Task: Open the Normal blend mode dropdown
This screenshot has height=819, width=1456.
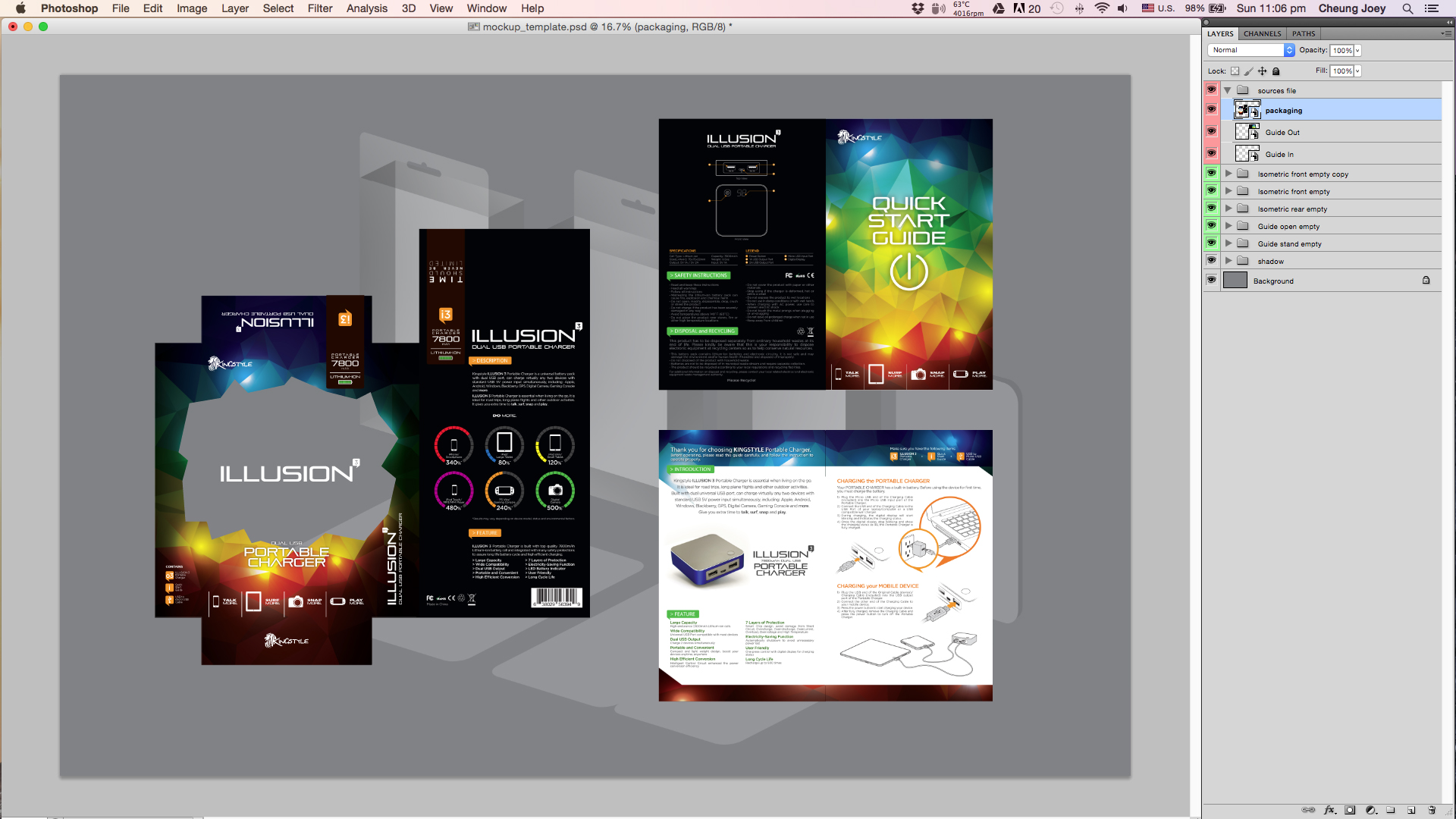Action: [1250, 50]
